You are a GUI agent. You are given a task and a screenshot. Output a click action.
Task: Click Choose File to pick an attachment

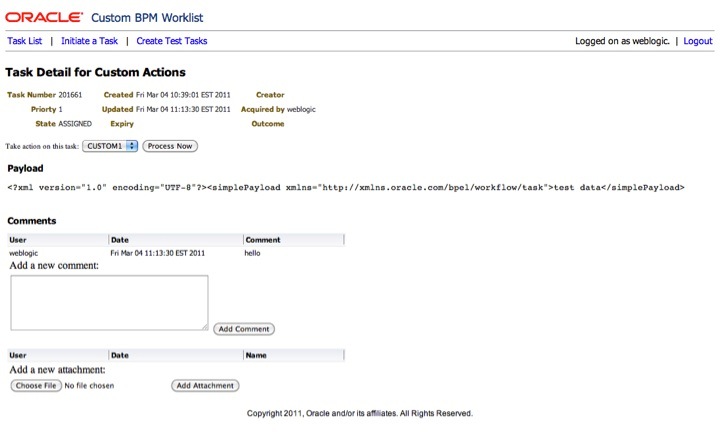(x=36, y=385)
